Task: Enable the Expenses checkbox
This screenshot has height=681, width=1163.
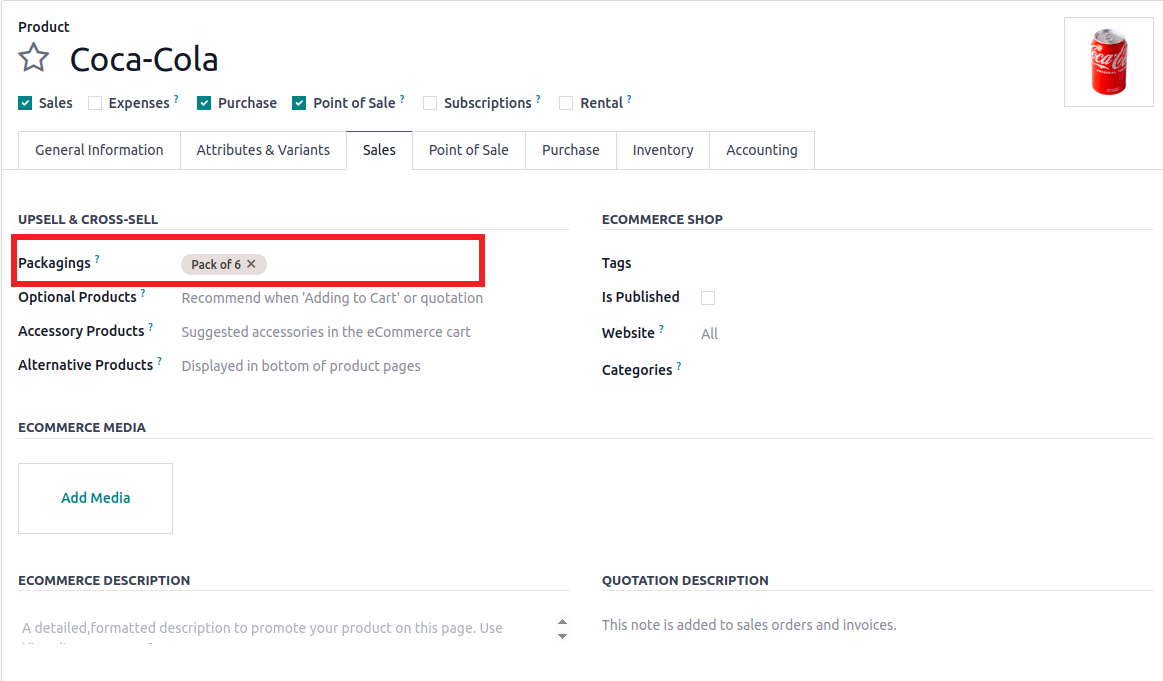Action: point(95,103)
